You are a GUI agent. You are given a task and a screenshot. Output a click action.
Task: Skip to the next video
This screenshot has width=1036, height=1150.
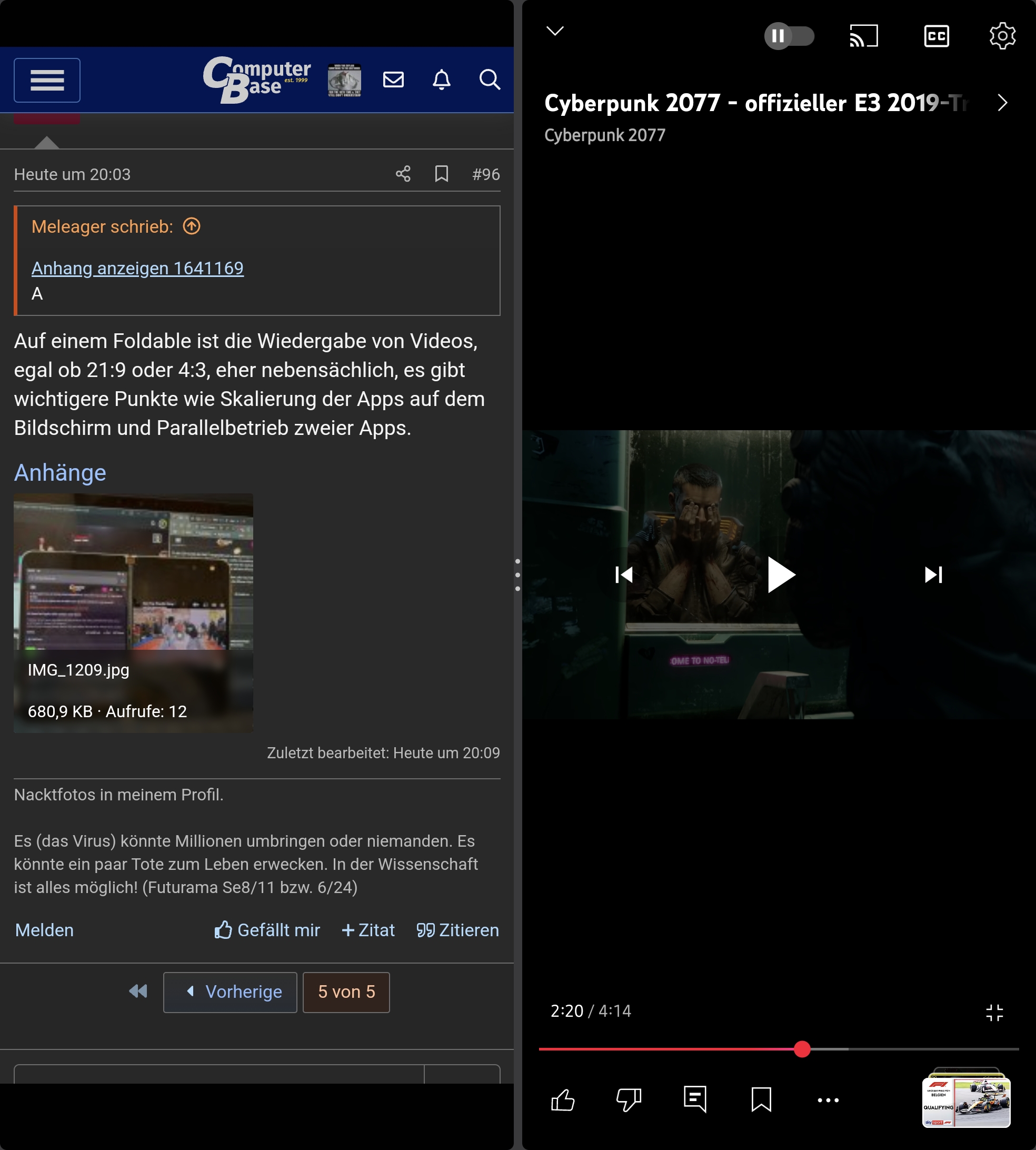933,575
